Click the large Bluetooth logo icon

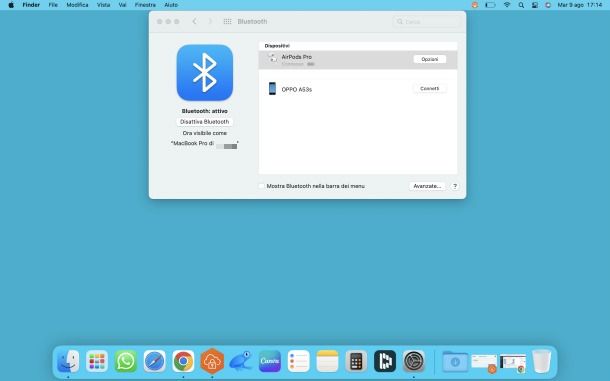[x=205, y=72]
